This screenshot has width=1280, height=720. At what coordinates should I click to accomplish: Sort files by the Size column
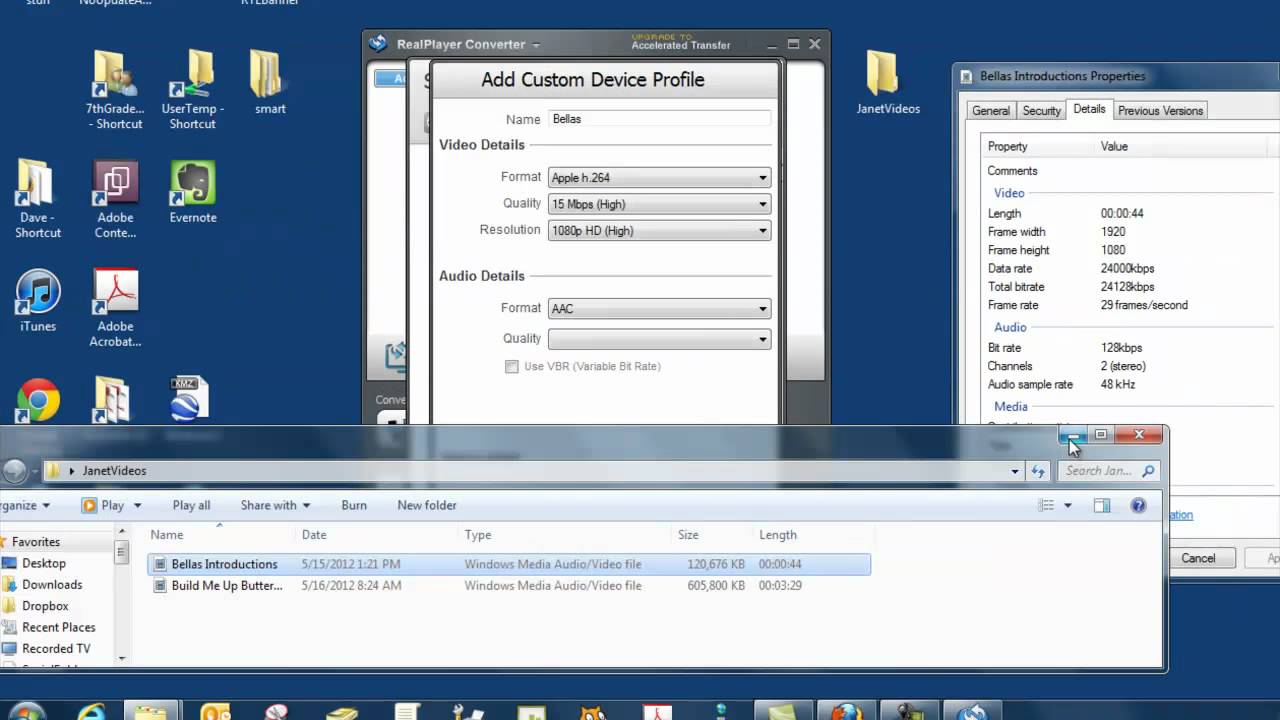tap(714, 535)
